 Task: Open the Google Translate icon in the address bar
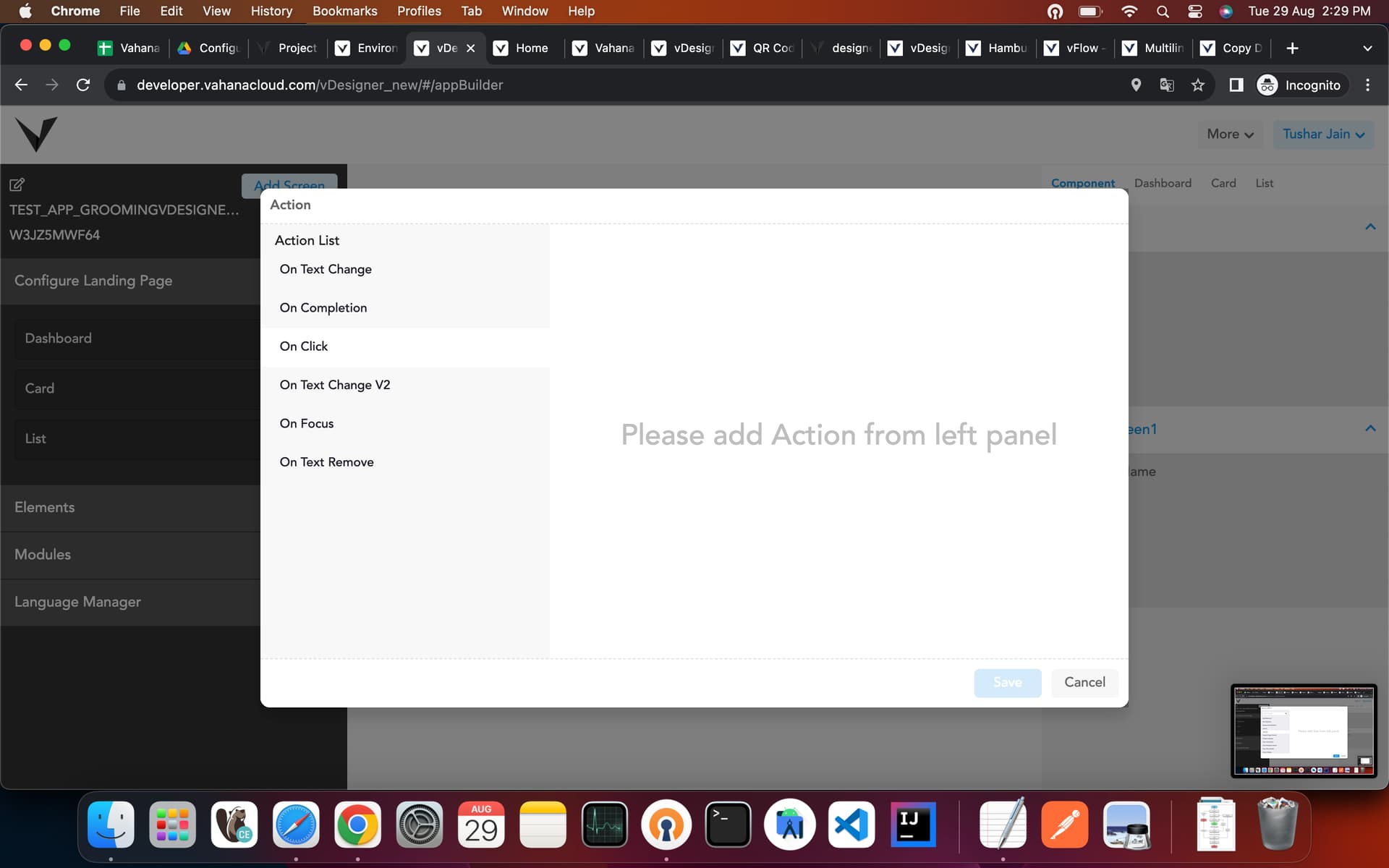click(x=1167, y=85)
